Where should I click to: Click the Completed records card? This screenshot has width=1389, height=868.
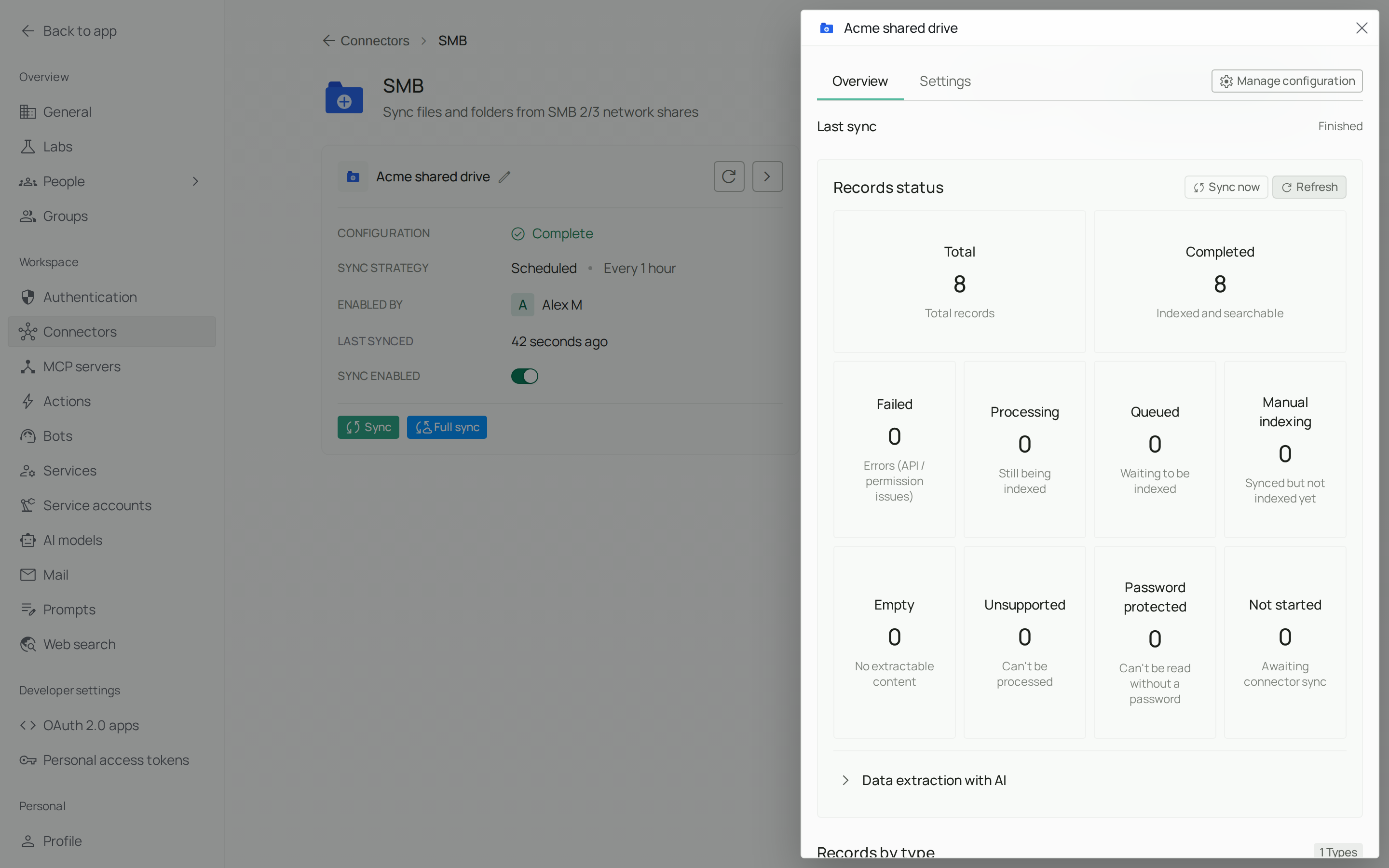tap(1220, 282)
